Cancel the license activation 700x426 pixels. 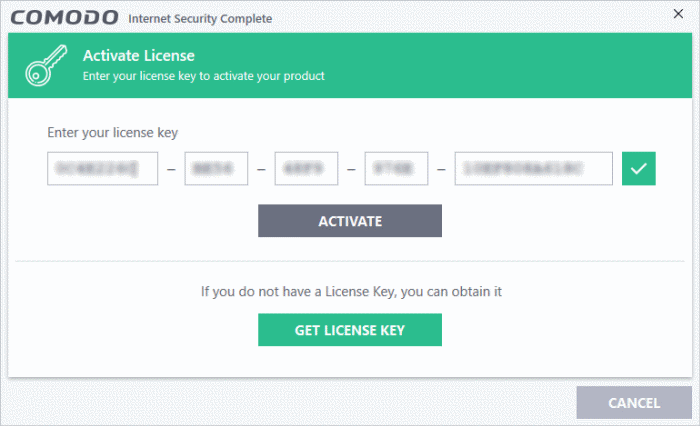634,403
